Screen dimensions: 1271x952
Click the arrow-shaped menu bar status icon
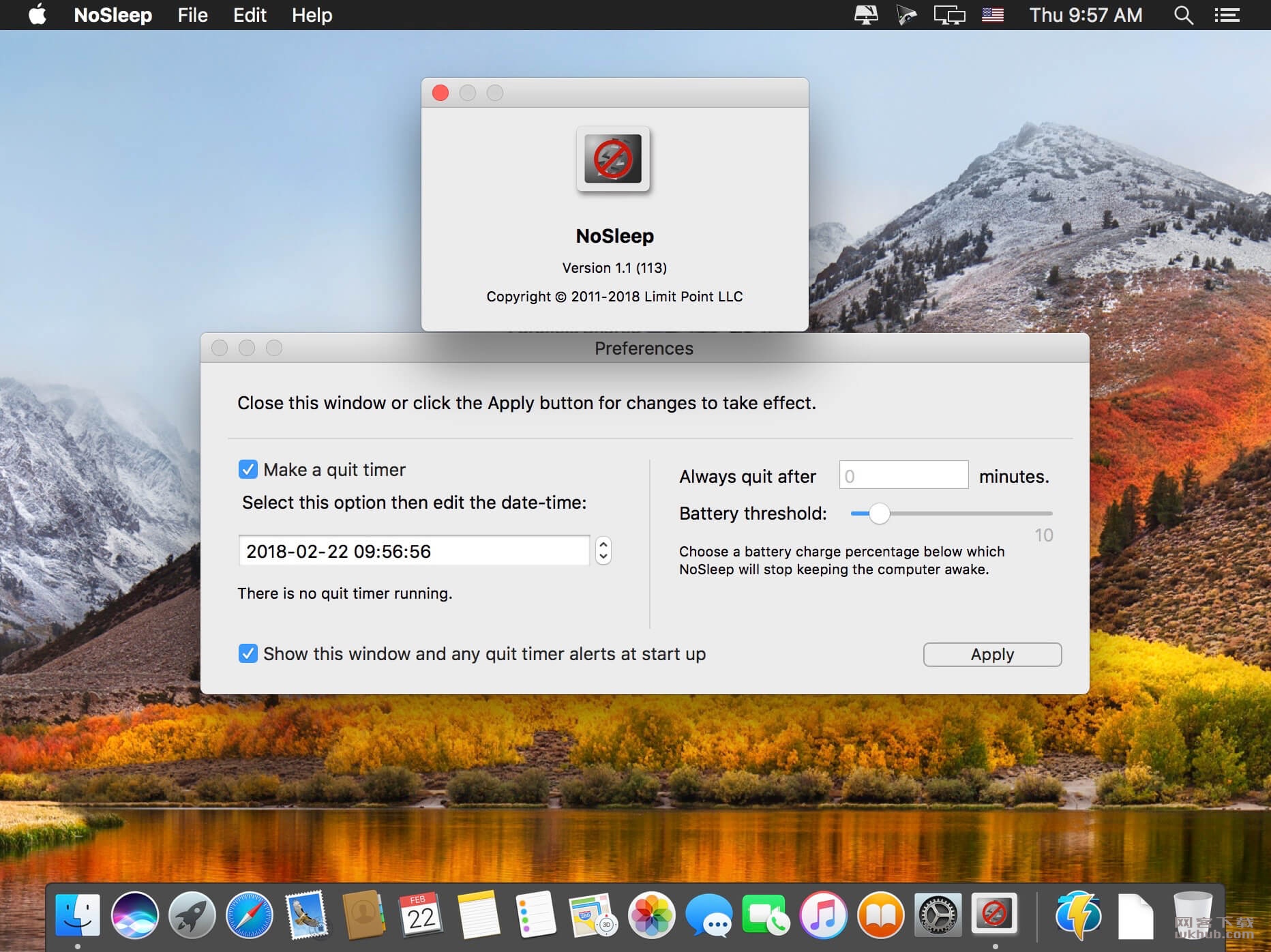click(x=906, y=15)
